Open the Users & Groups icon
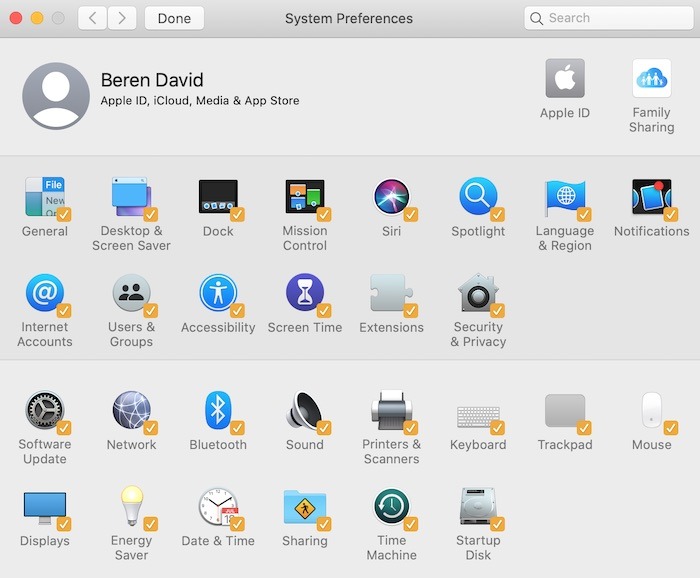700x578 pixels. point(131,293)
